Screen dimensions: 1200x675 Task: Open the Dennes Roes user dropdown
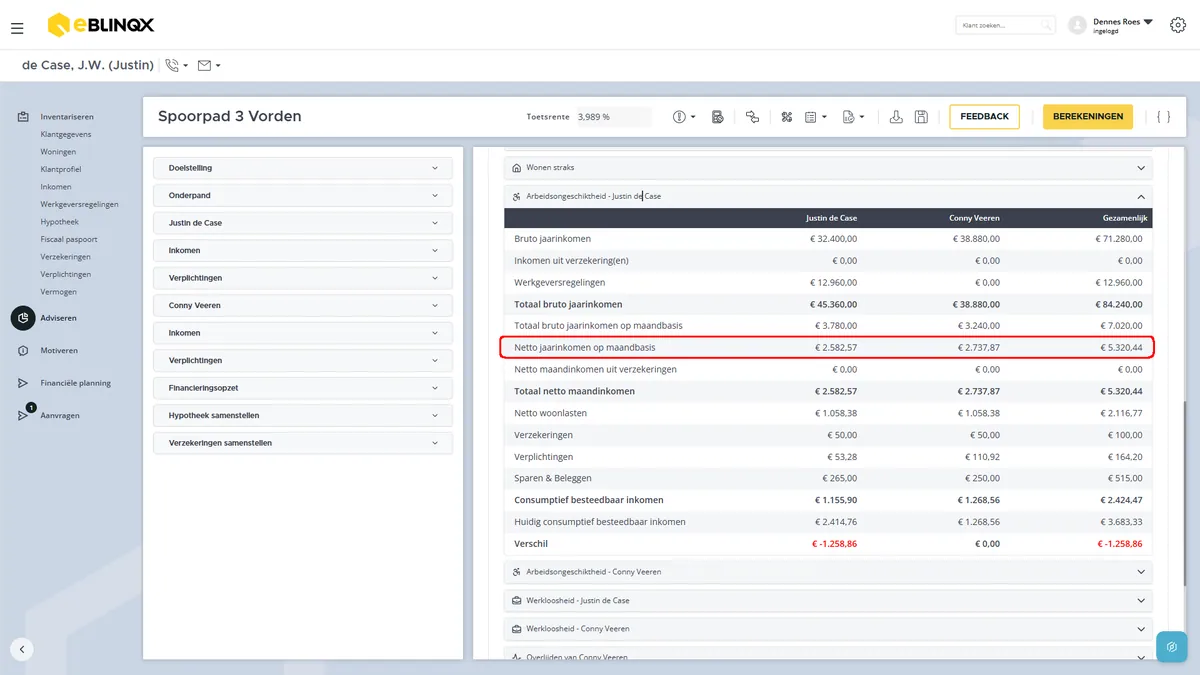[1123, 25]
